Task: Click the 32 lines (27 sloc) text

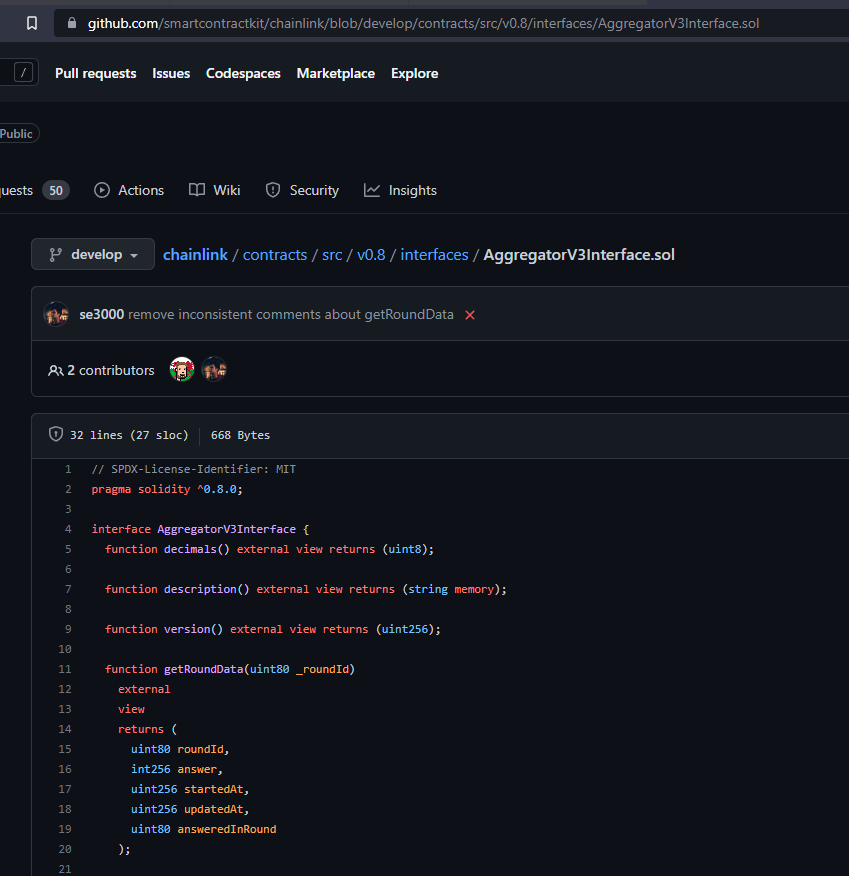Action: click(129, 435)
